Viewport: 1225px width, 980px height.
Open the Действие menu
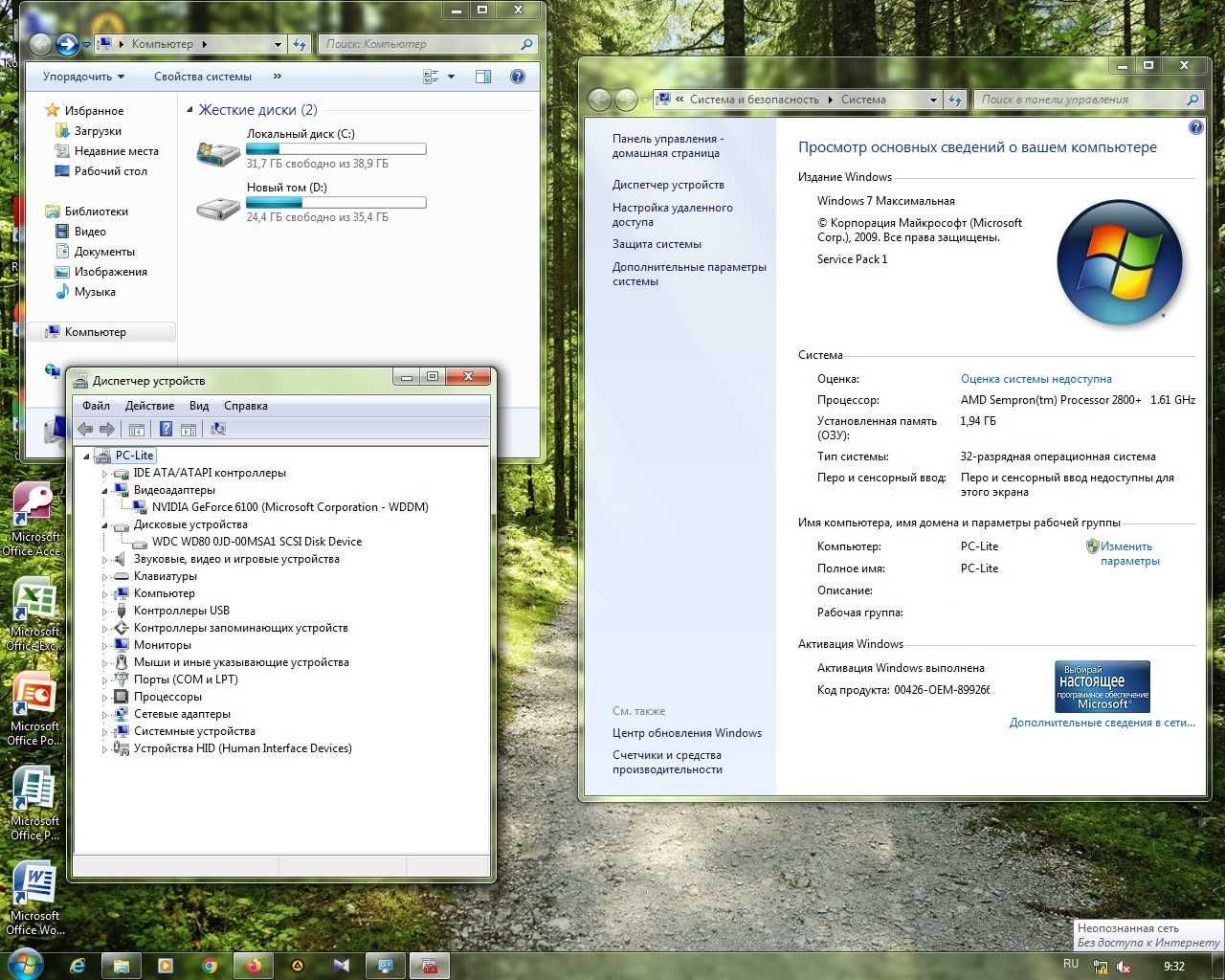[149, 406]
